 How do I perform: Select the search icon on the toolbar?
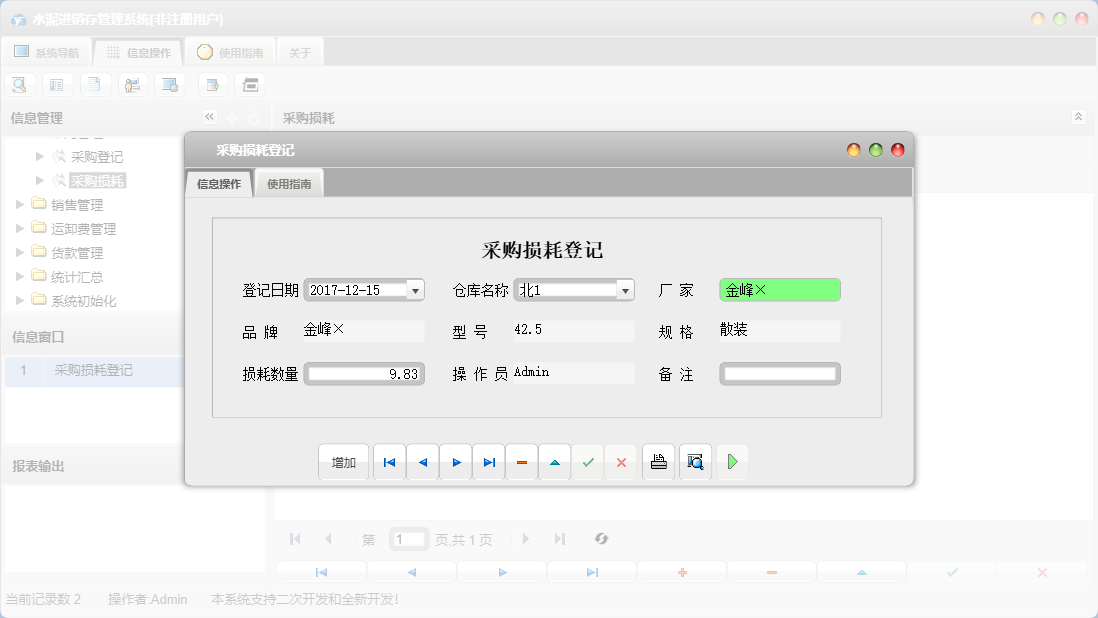[x=19, y=84]
